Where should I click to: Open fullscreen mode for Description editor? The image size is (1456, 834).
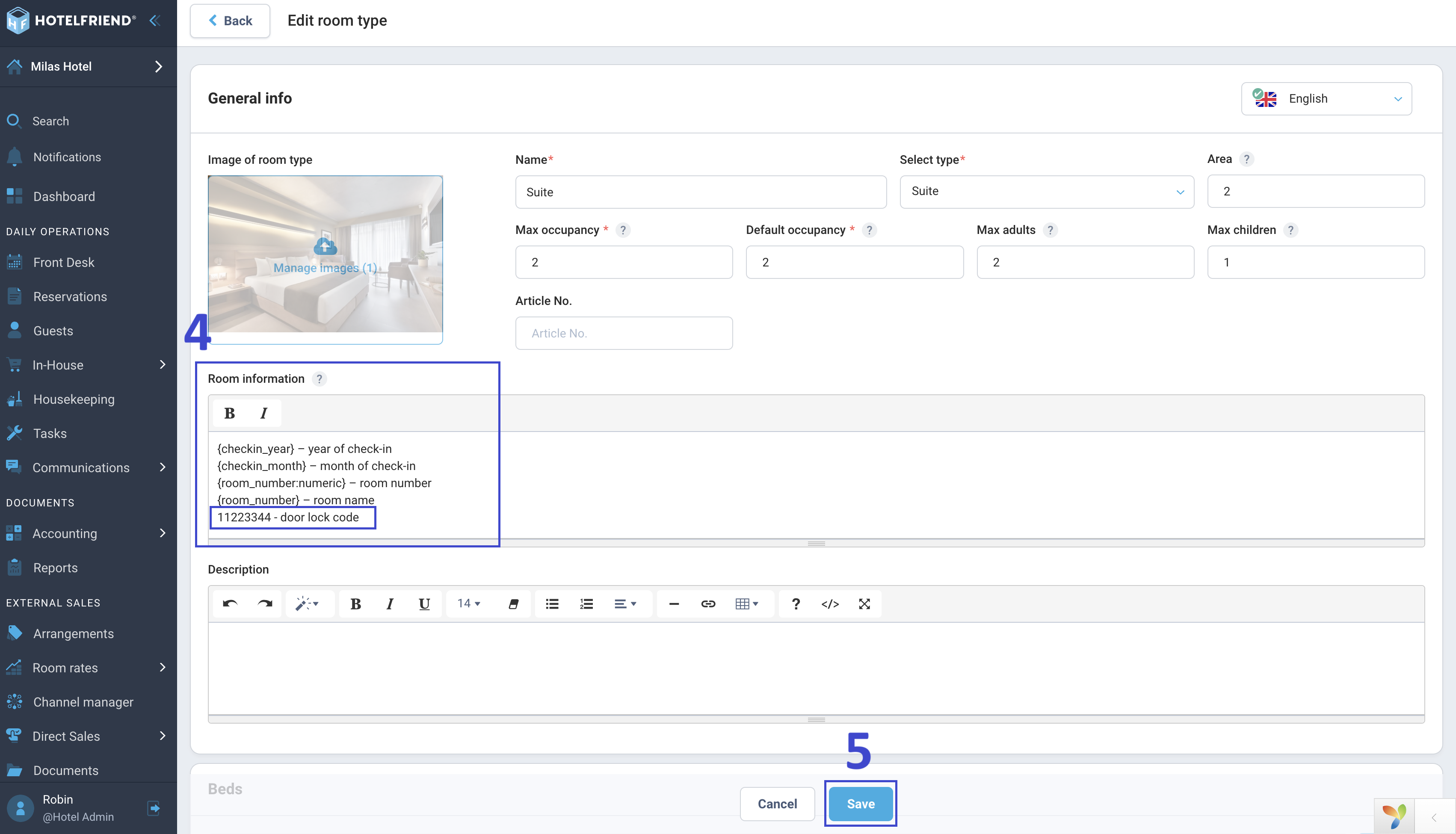(x=864, y=604)
